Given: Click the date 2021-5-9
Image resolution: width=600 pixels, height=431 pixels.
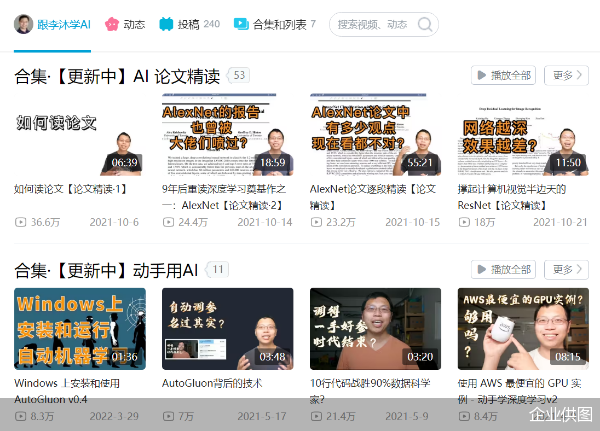Looking at the screenshot, I should point(407,416).
